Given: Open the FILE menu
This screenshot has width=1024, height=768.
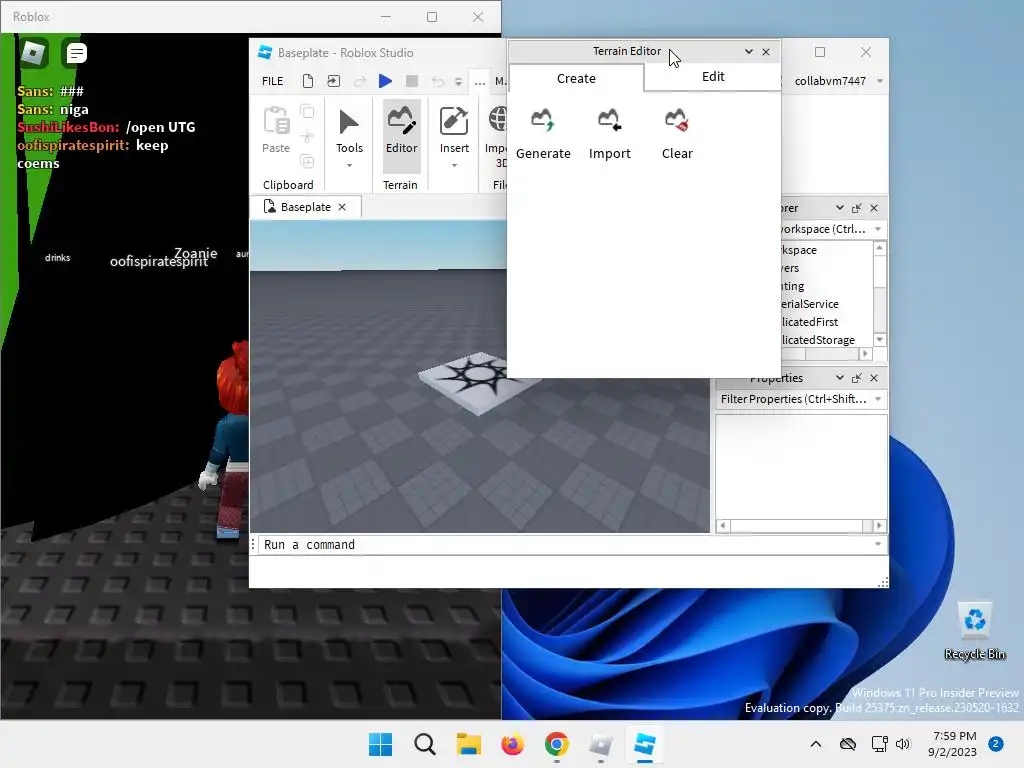Looking at the screenshot, I should point(272,81).
